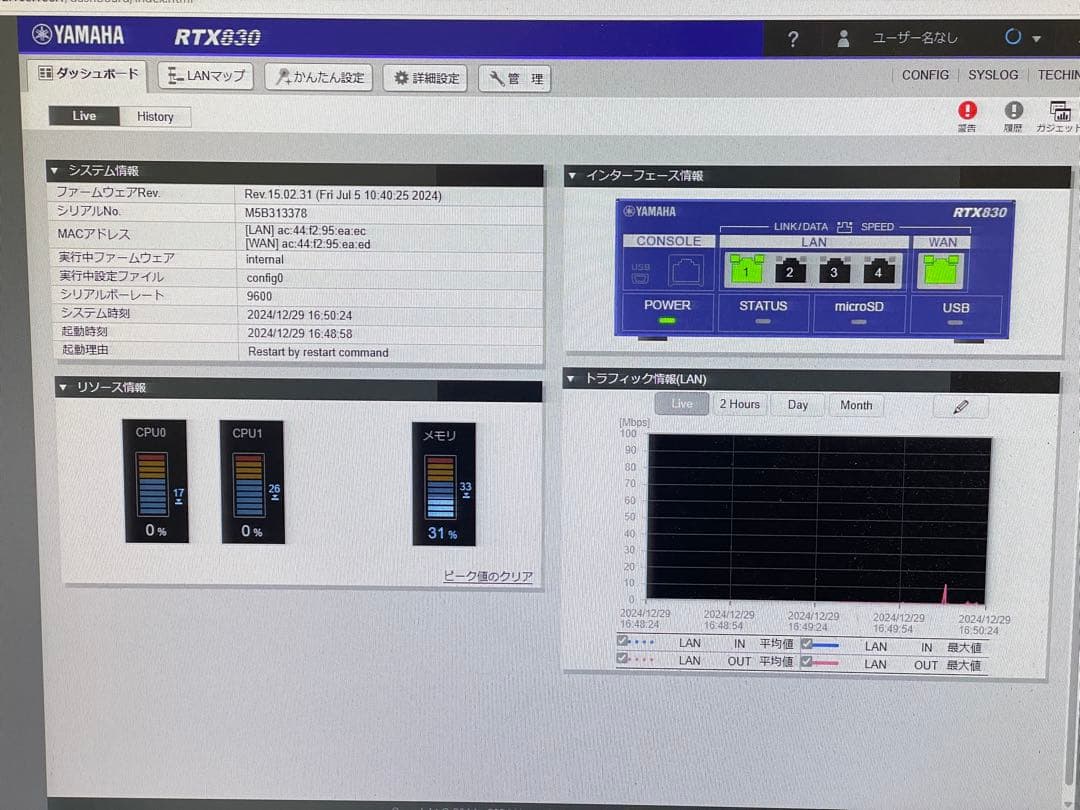This screenshot has width=1080, height=810.
Task: Open dropdown arrow next to refresh icon
Action: (x=1036, y=39)
